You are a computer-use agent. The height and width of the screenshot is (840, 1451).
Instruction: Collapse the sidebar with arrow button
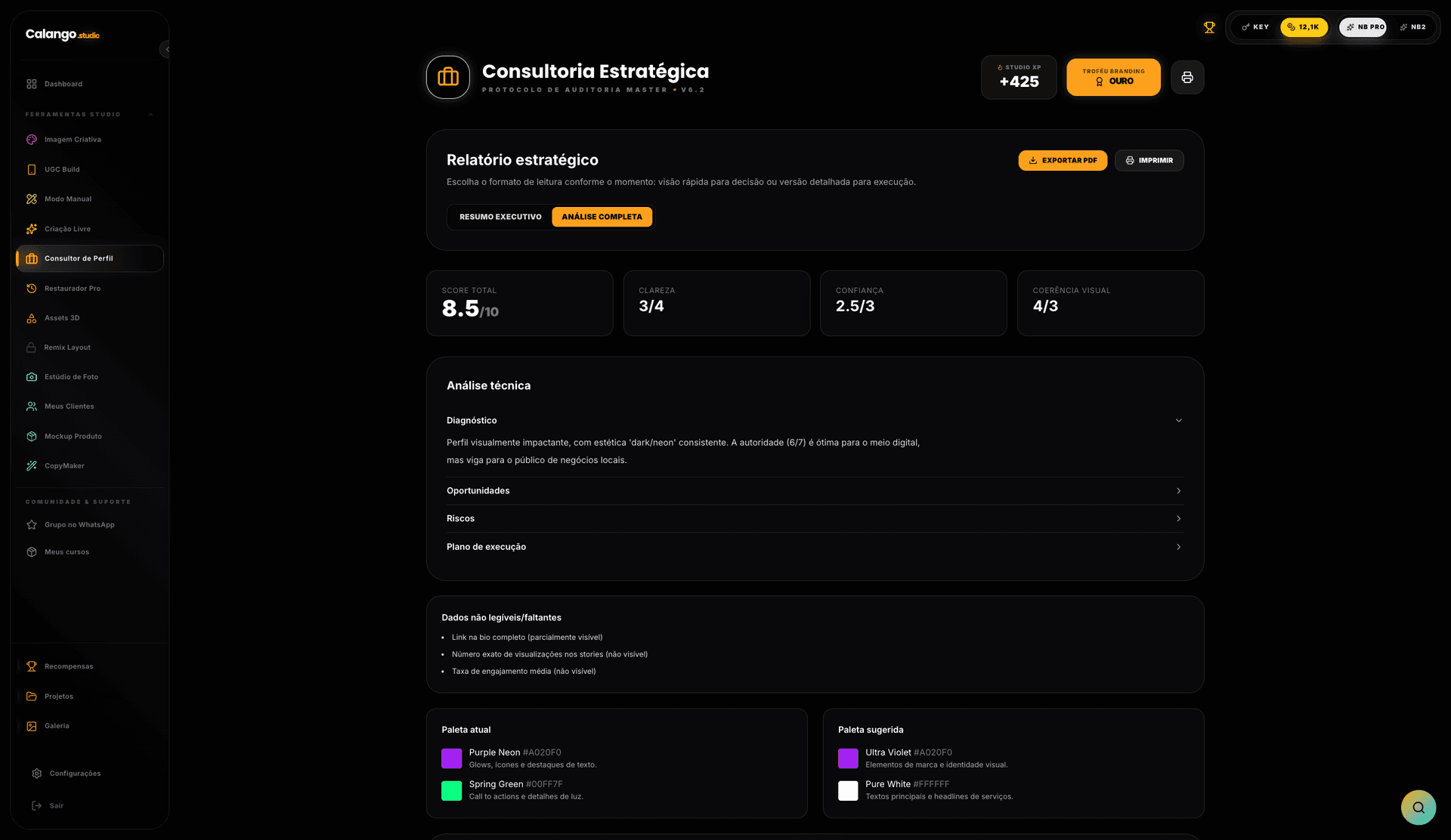[x=166, y=49]
